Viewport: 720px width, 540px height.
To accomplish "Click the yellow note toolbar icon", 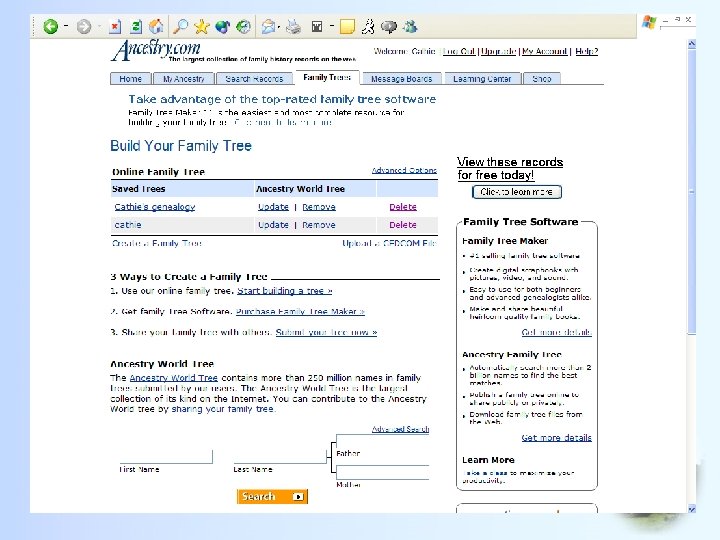I will click(x=347, y=27).
